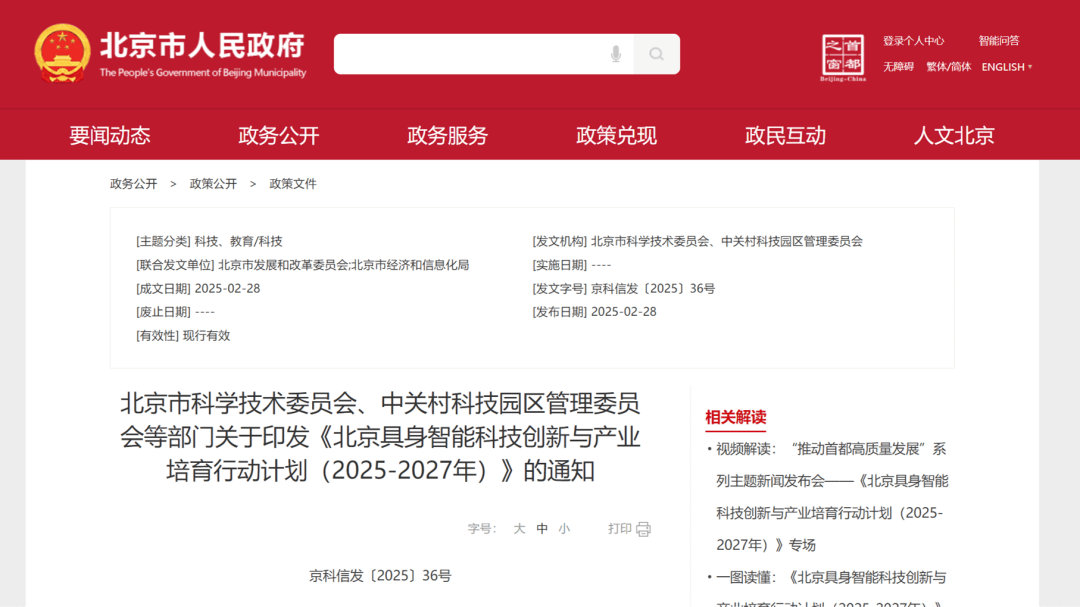Open the 政务公开 main navigation tab
Viewport: 1080px width, 607px height.
278,135
